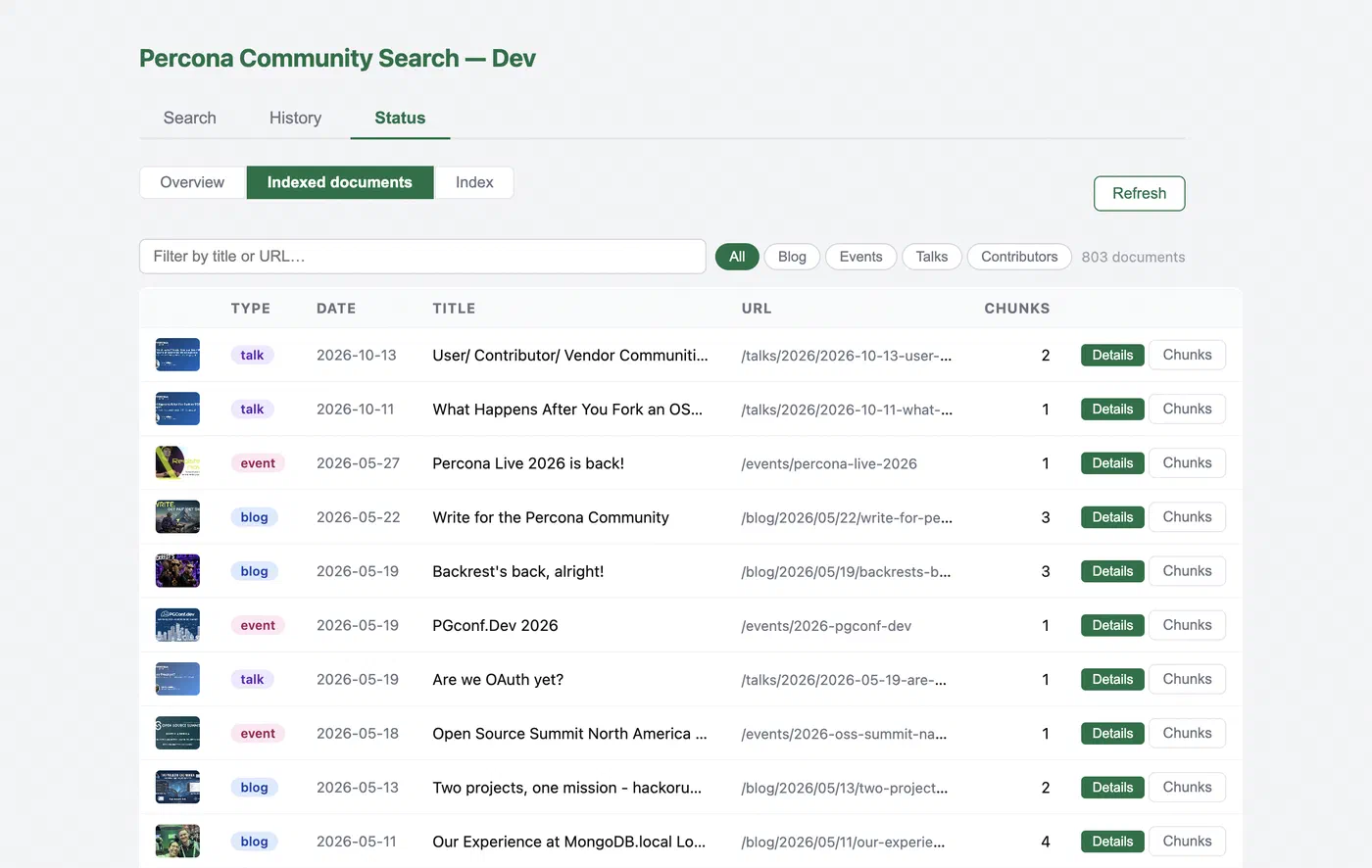The width and height of the screenshot is (1372, 868).
Task: Click the /events/2026-pgconf-dev URL text
Action: tap(826, 626)
